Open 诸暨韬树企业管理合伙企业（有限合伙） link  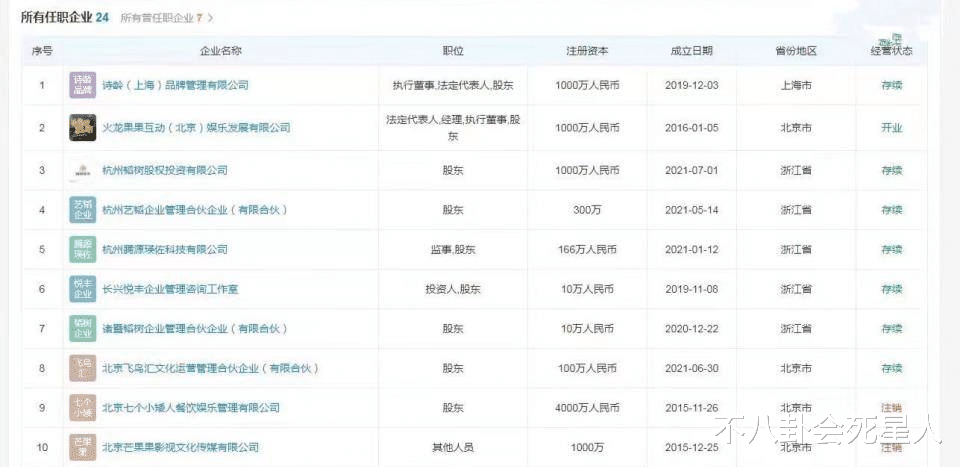[x=195, y=329]
